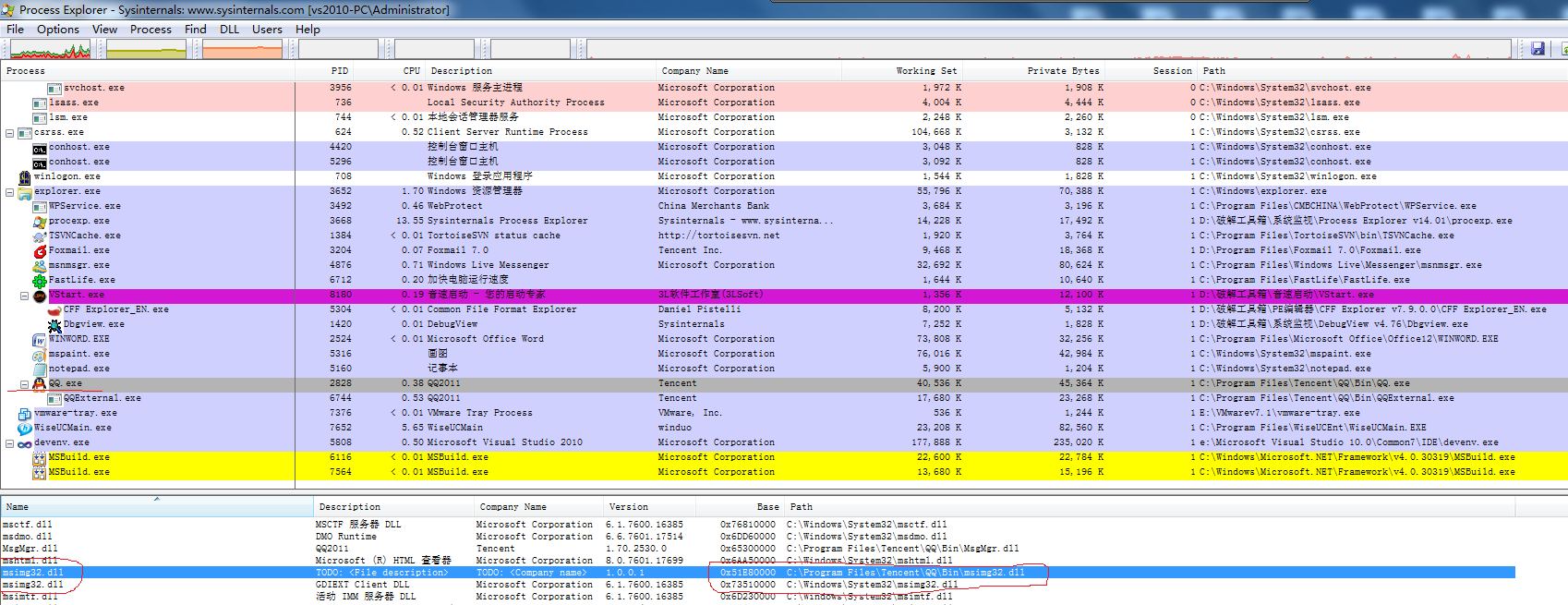1568x605 pixels.
Task: Open the Options menu
Action: pos(58,29)
